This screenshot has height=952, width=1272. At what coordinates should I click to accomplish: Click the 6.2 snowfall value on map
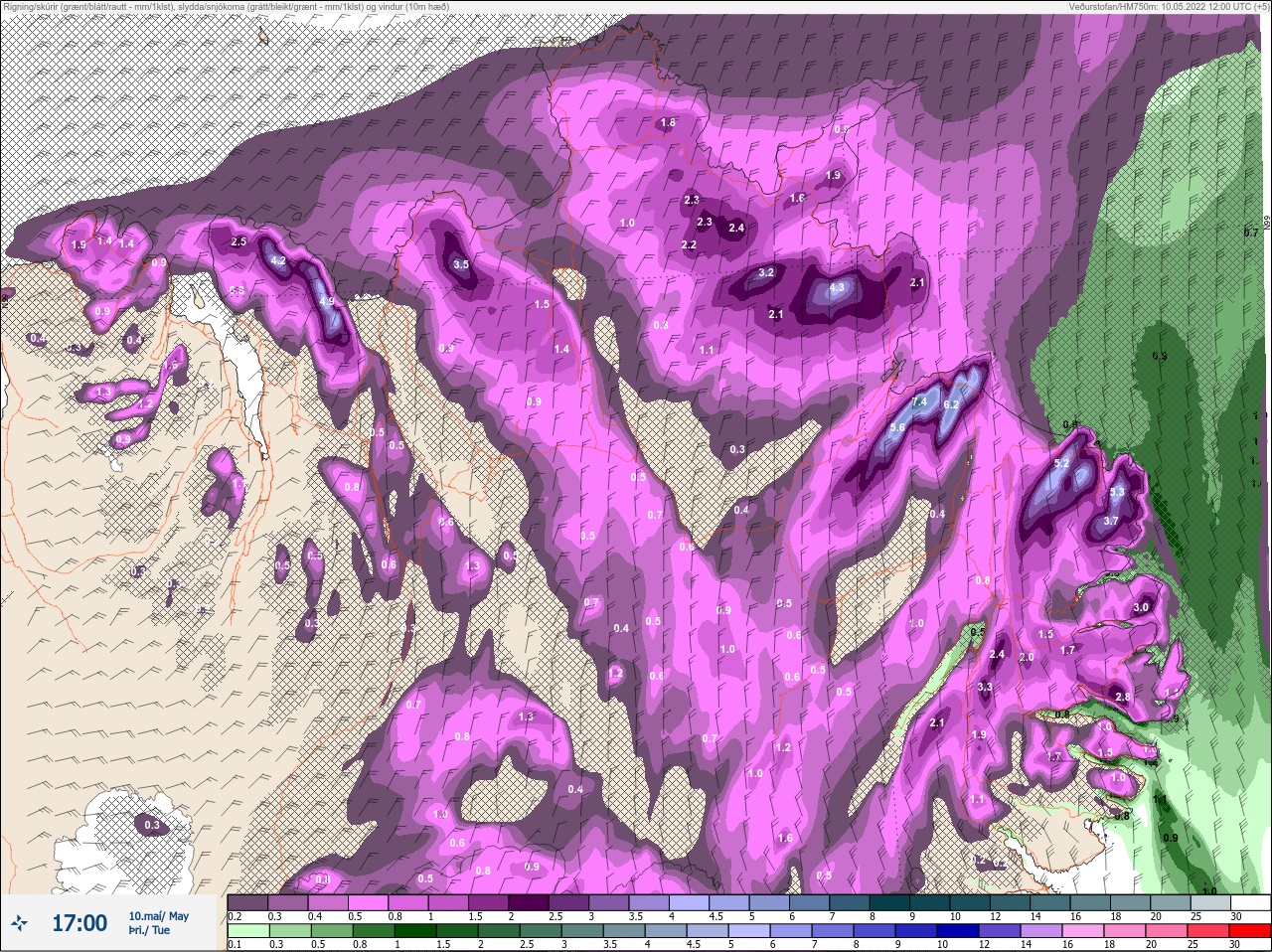pos(950,404)
